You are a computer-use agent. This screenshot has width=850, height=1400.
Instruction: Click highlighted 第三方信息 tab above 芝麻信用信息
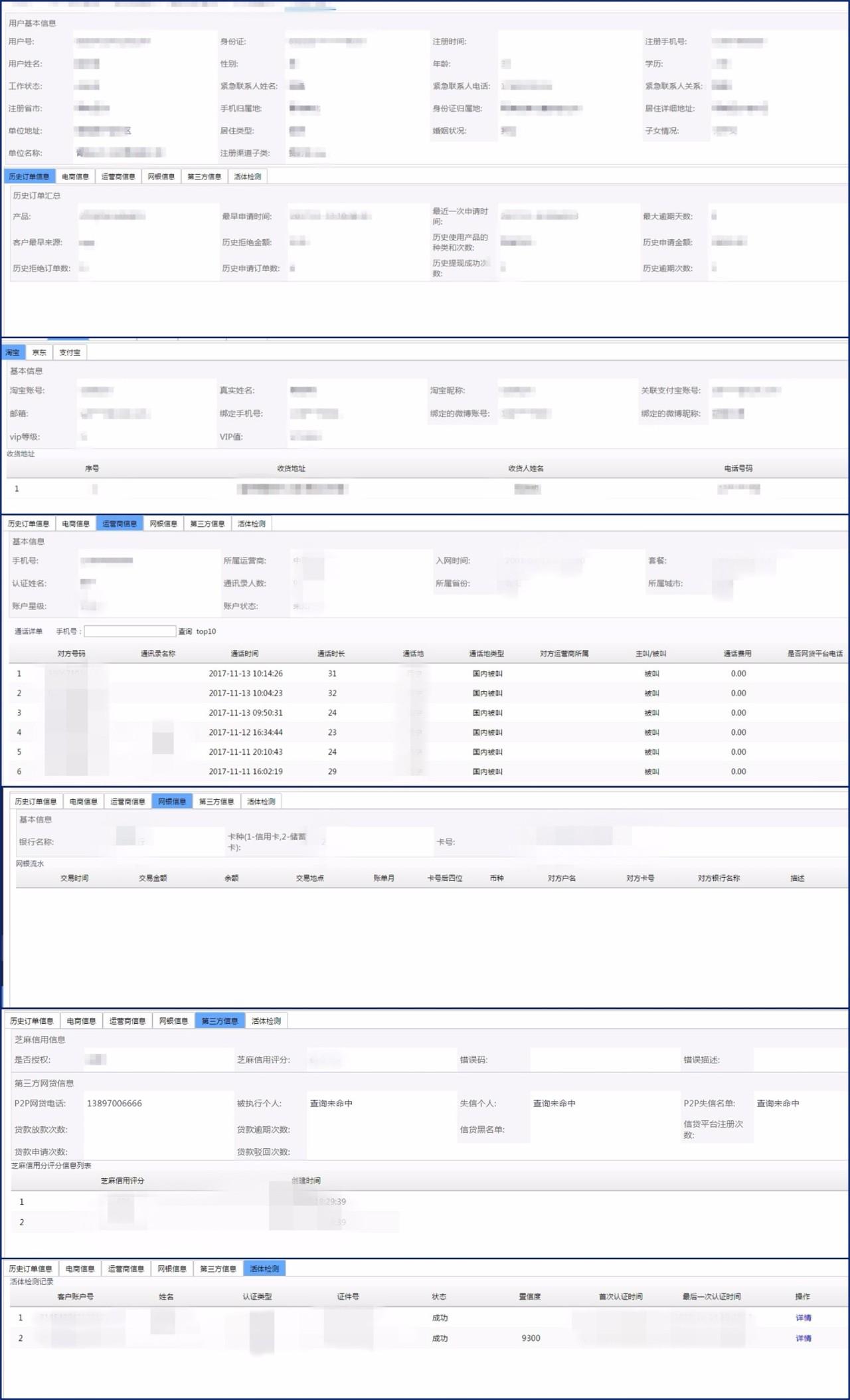[x=220, y=1021]
